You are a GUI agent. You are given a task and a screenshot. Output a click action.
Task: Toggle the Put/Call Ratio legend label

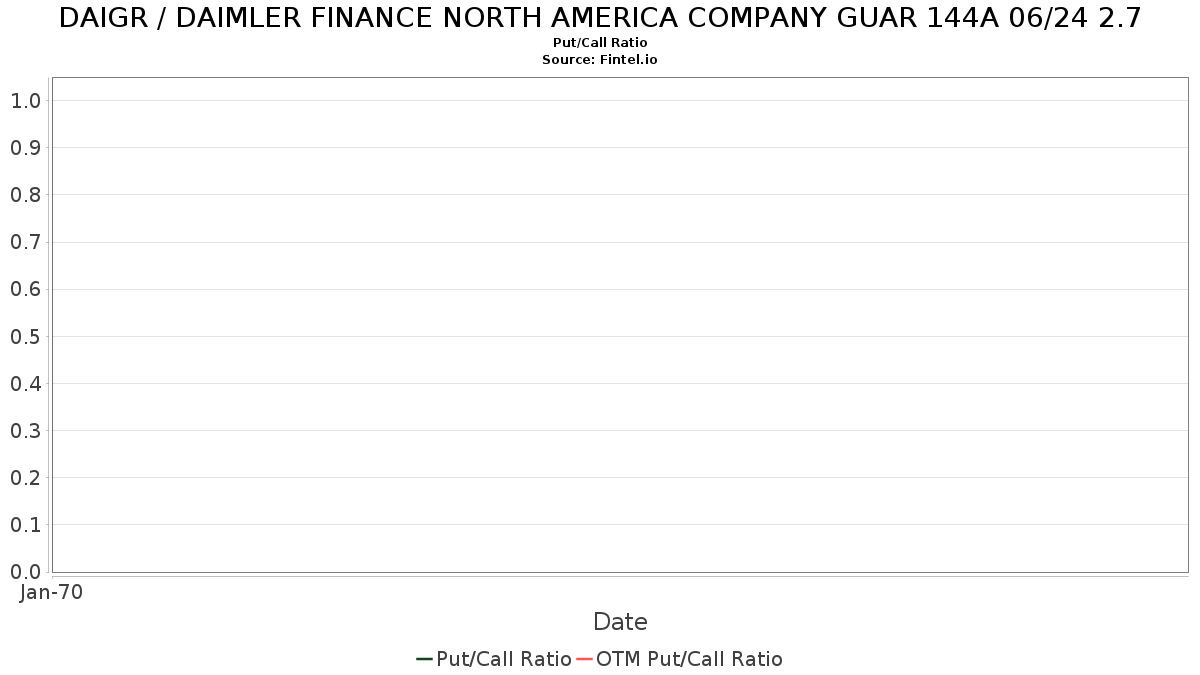[503, 659]
